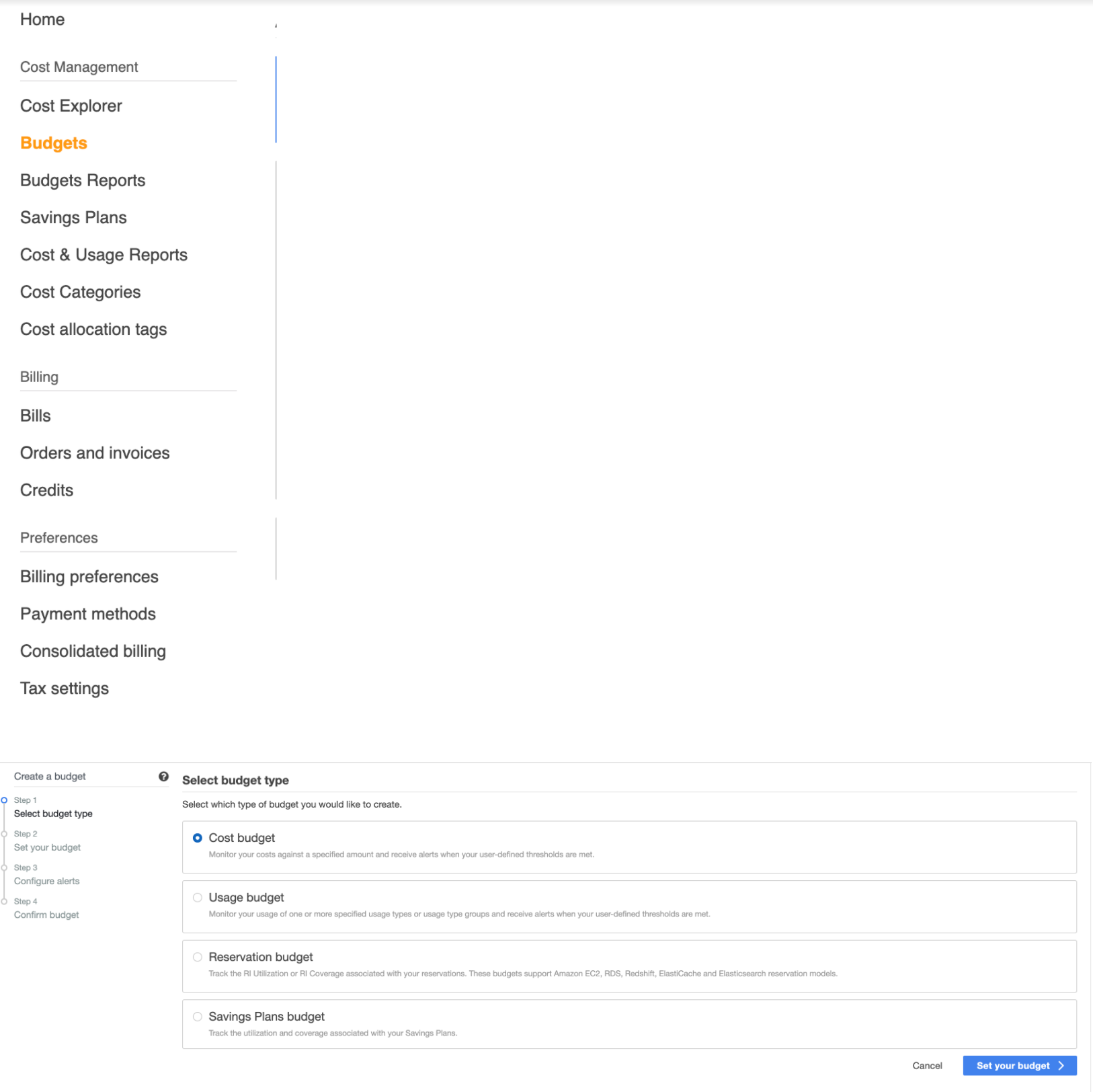1093x1092 pixels.
Task: Click the Reservation budget description text
Action: pos(523,974)
